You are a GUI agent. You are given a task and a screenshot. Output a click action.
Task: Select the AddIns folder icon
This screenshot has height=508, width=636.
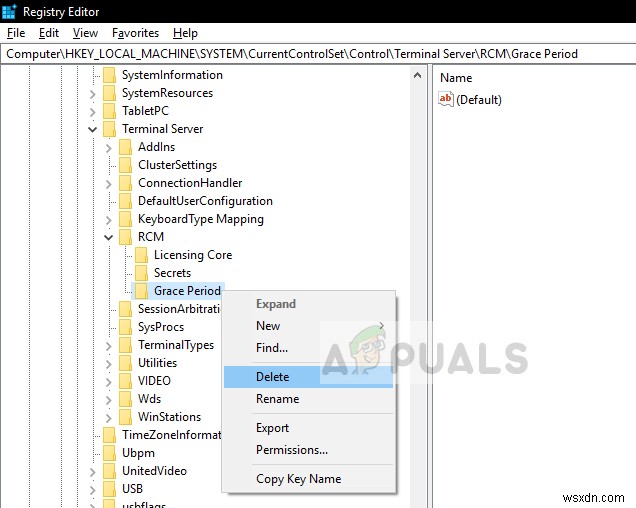(126, 147)
